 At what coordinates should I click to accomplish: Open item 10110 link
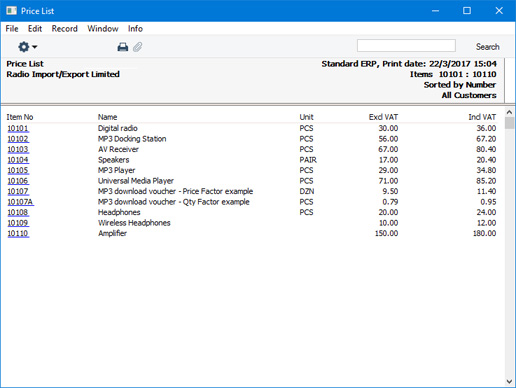point(18,233)
